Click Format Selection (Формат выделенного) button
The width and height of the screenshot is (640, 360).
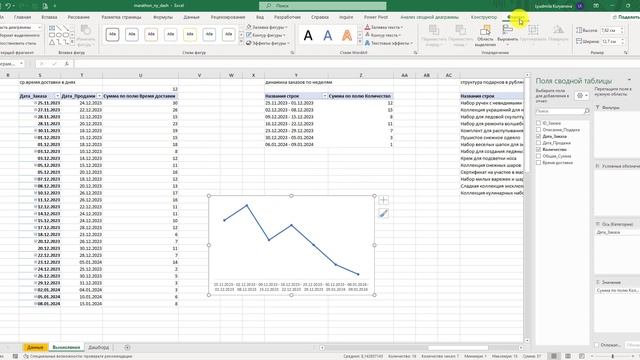[x=20, y=35]
